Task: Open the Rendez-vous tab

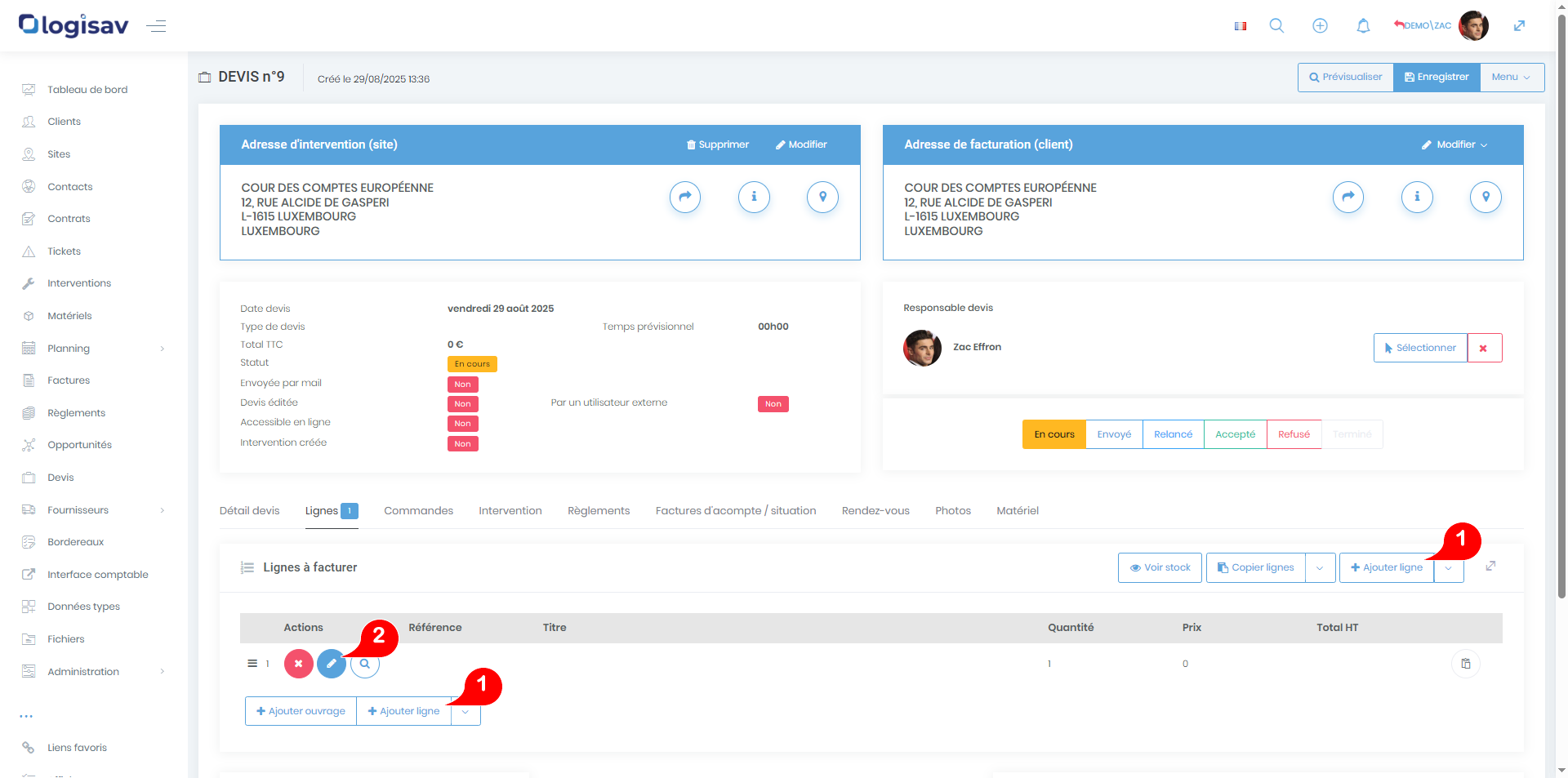Action: [875, 511]
